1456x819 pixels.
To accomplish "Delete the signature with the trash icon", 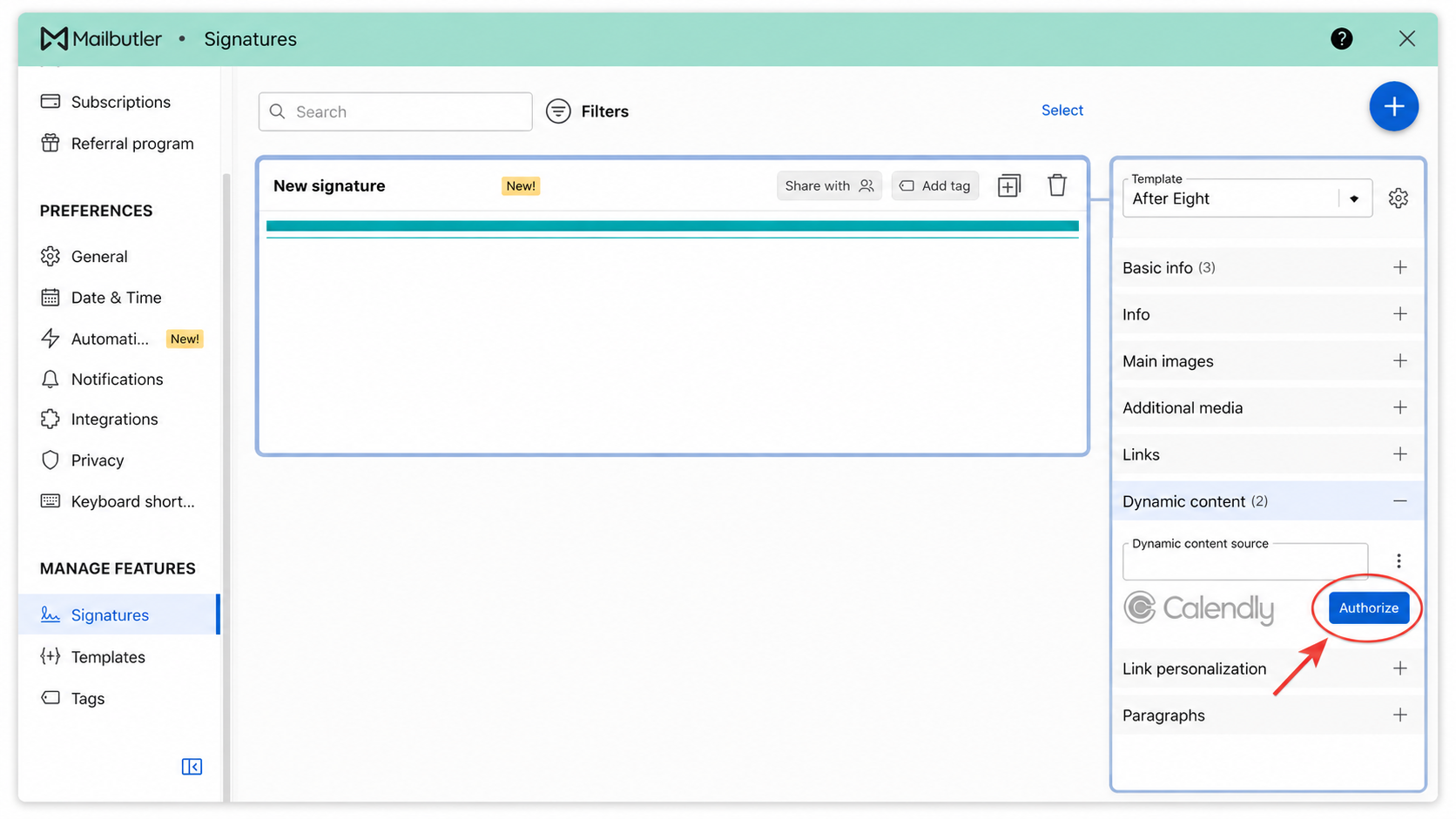I will pyautogui.click(x=1057, y=185).
